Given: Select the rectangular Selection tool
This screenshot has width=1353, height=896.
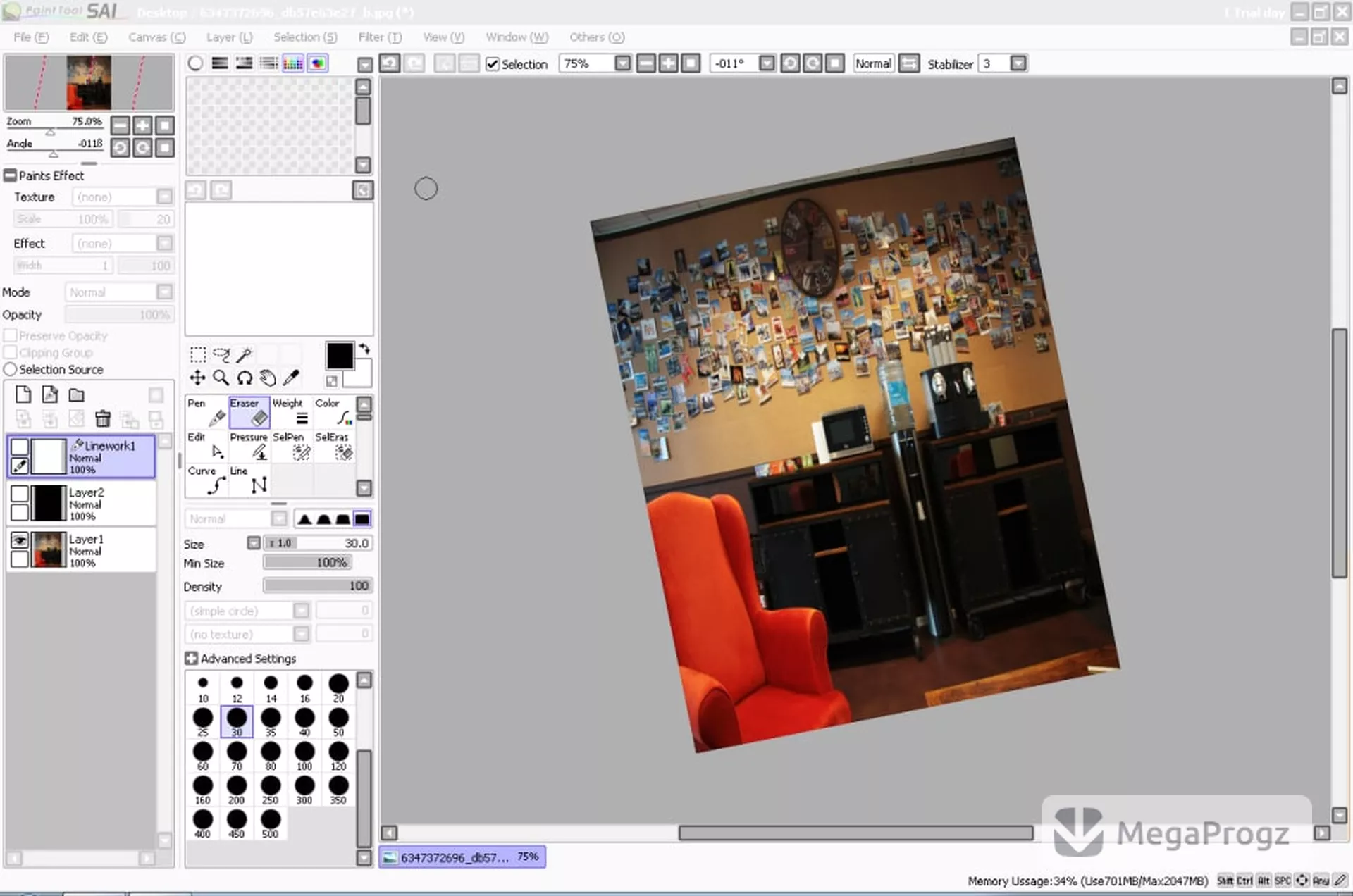Looking at the screenshot, I should [198, 354].
